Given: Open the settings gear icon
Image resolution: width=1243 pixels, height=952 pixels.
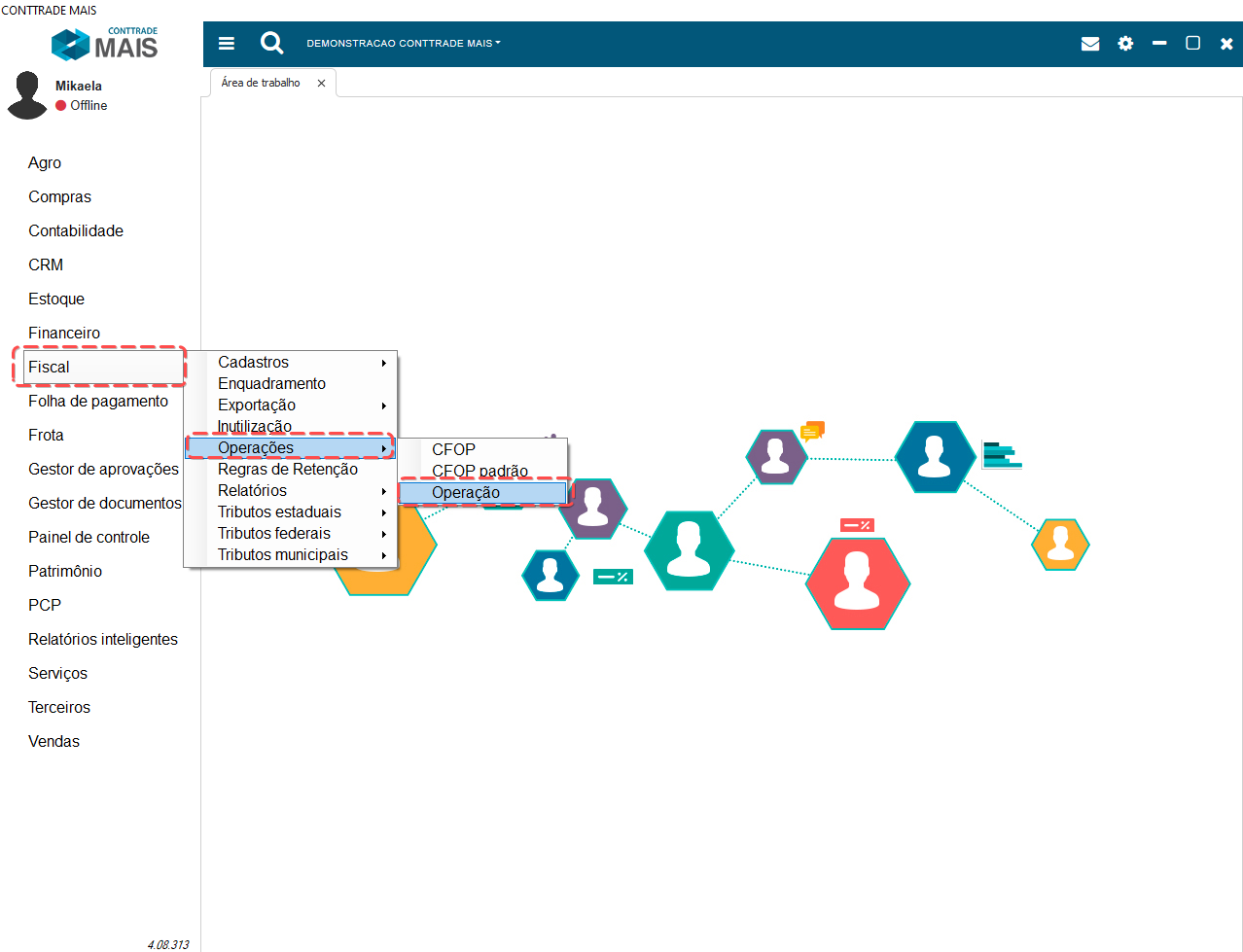Looking at the screenshot, I should coord(1125,44).
